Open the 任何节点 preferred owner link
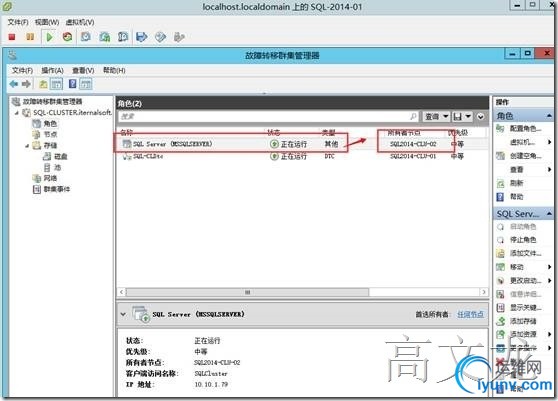Image resolution: width=558 pixels, height=401 pixels. (x=470, y=314)
